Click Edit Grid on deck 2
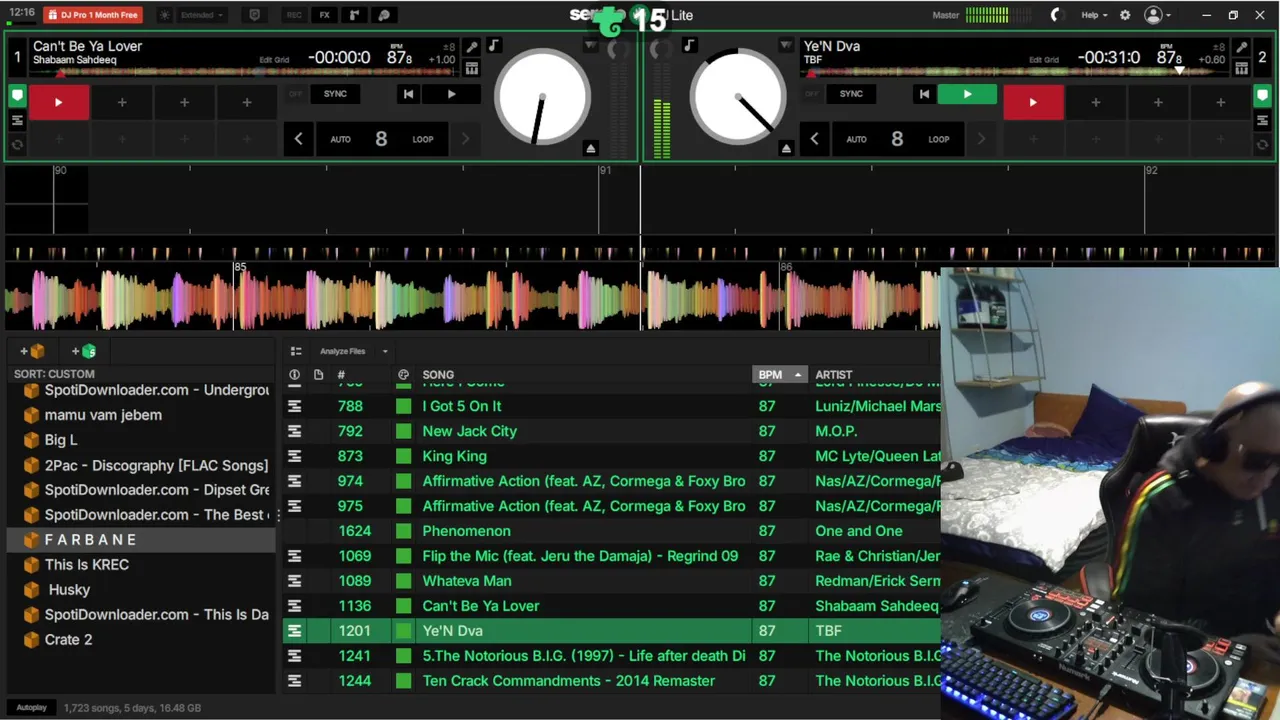This screenshot has height=720, width=1280. pos(1044,60)
